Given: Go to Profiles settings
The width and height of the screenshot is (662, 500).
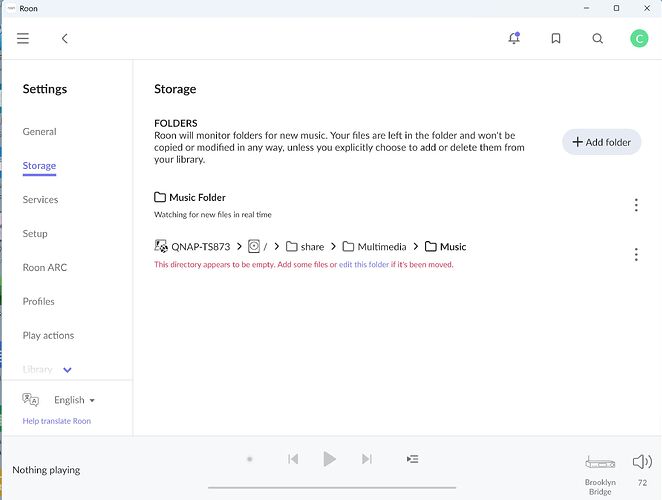Looking at the screenshot, I should pyautogui.click(x=38, y=301).
